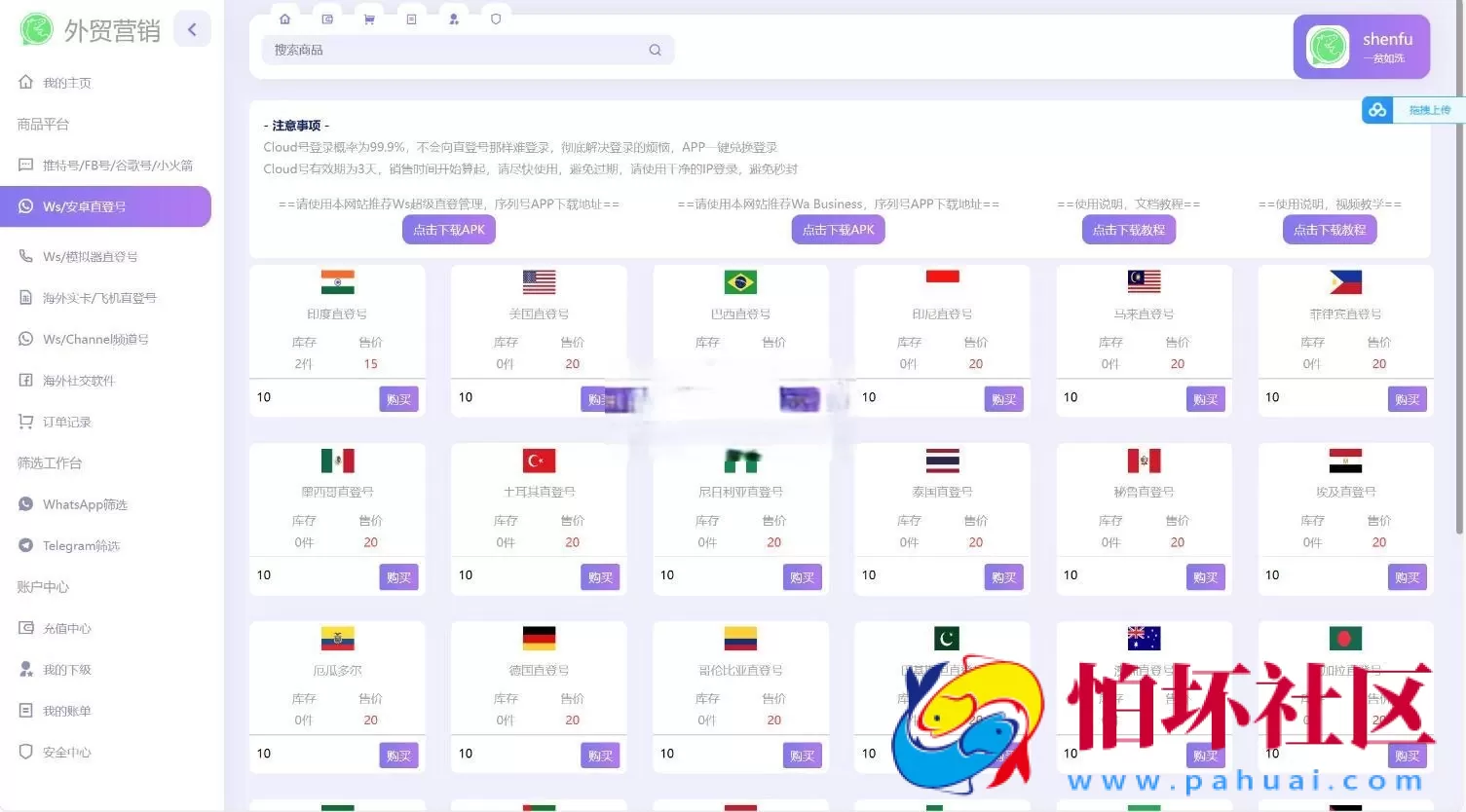The height and width of the screenshot is (812, 1466).
Task: Select Telegram筛选 from the sidebar
Action: point(78,545)
